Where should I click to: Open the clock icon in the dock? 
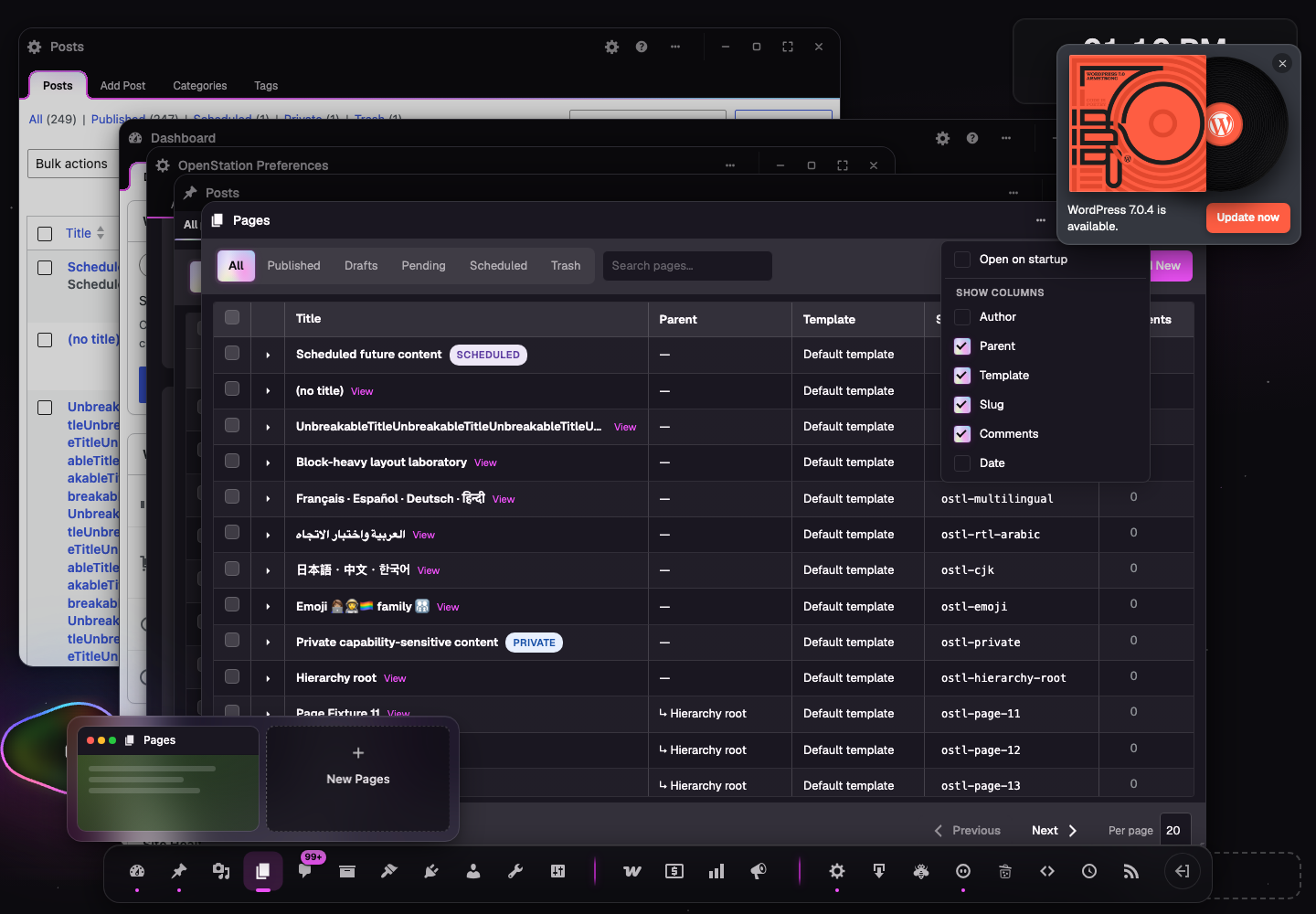[1089, 871]
